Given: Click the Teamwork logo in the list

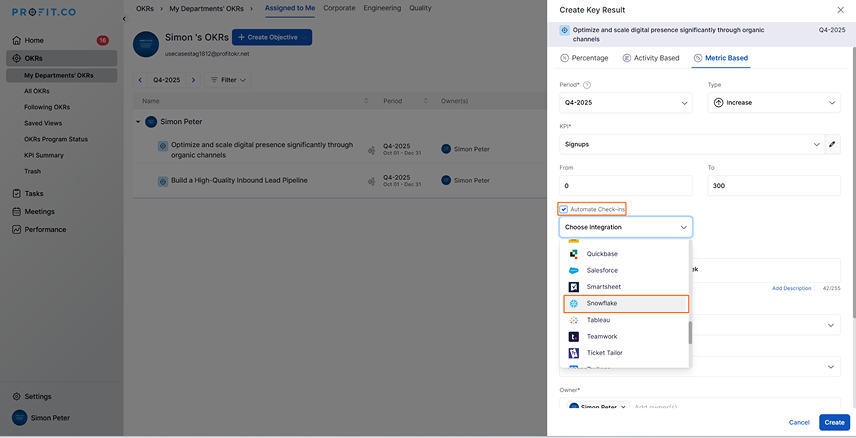Looking at the screenshot, I should tap(574, 336).
